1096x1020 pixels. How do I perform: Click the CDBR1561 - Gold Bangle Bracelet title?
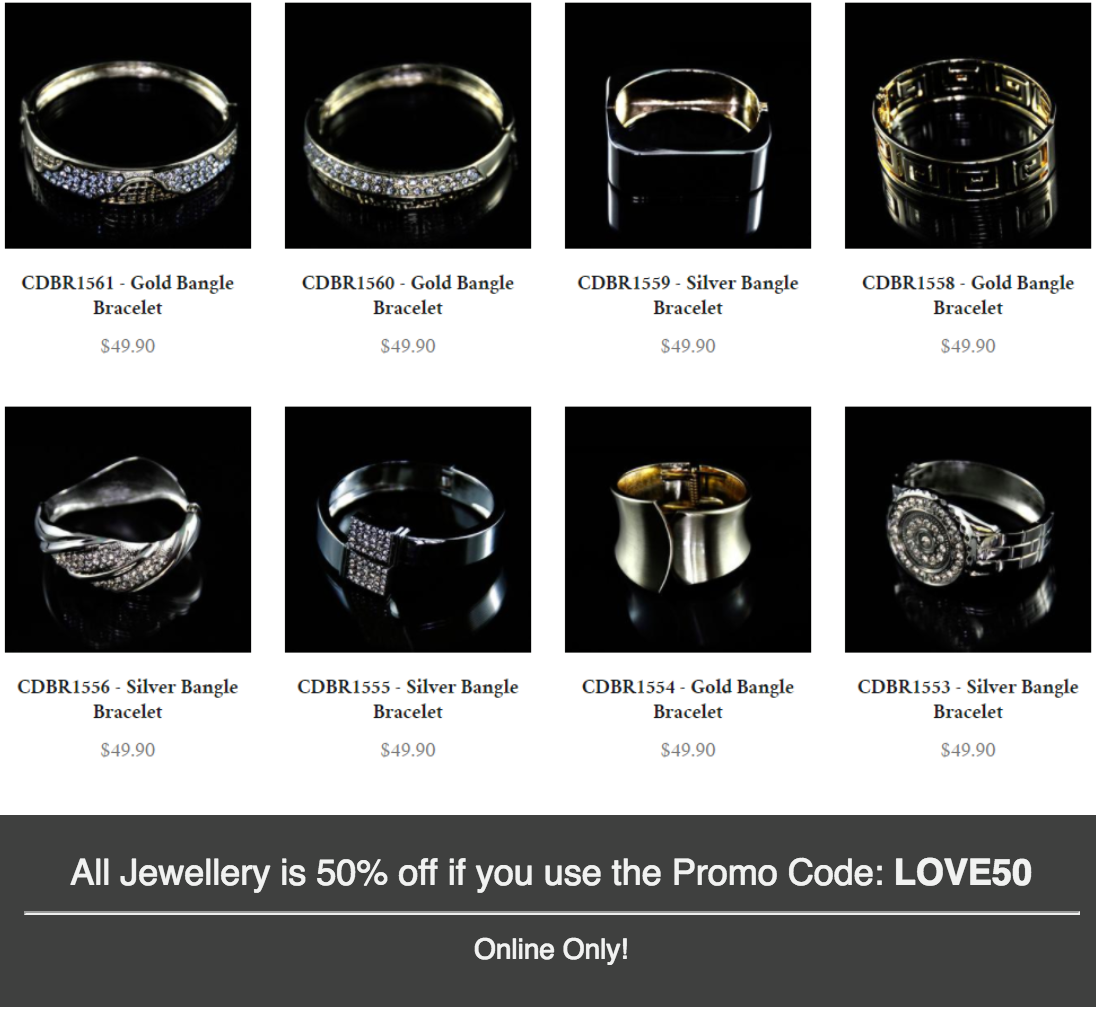[x=128, y=295]
